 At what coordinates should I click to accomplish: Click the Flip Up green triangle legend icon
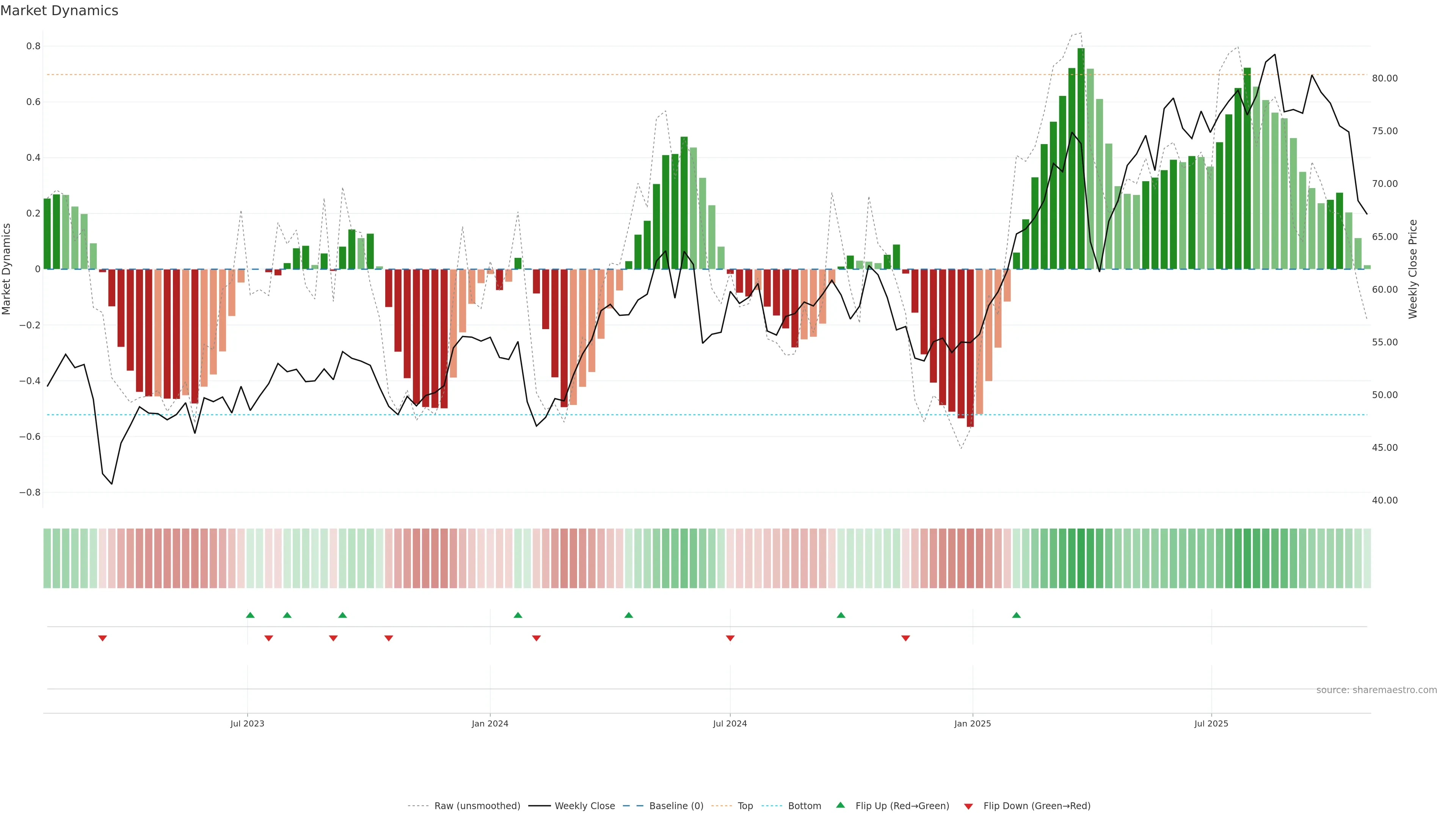841,805
